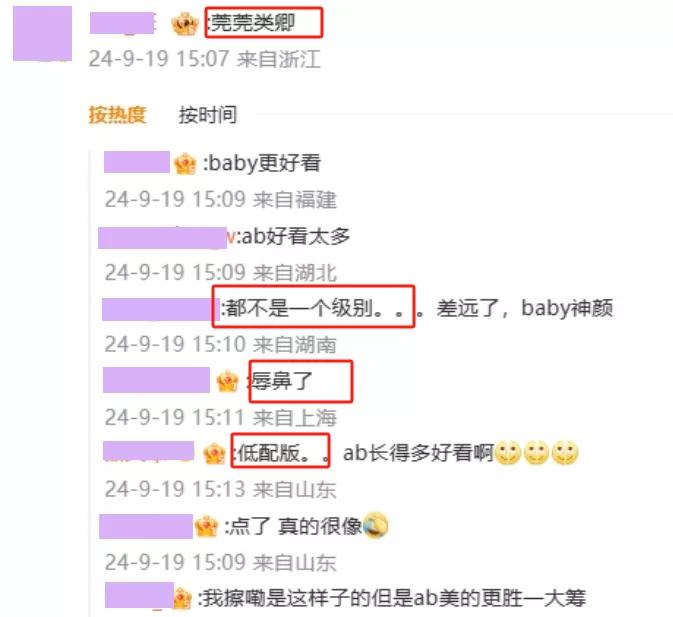Open the username beside '都不是一个级别'
This screenshot has width=673, height=617.
point(161,309)
